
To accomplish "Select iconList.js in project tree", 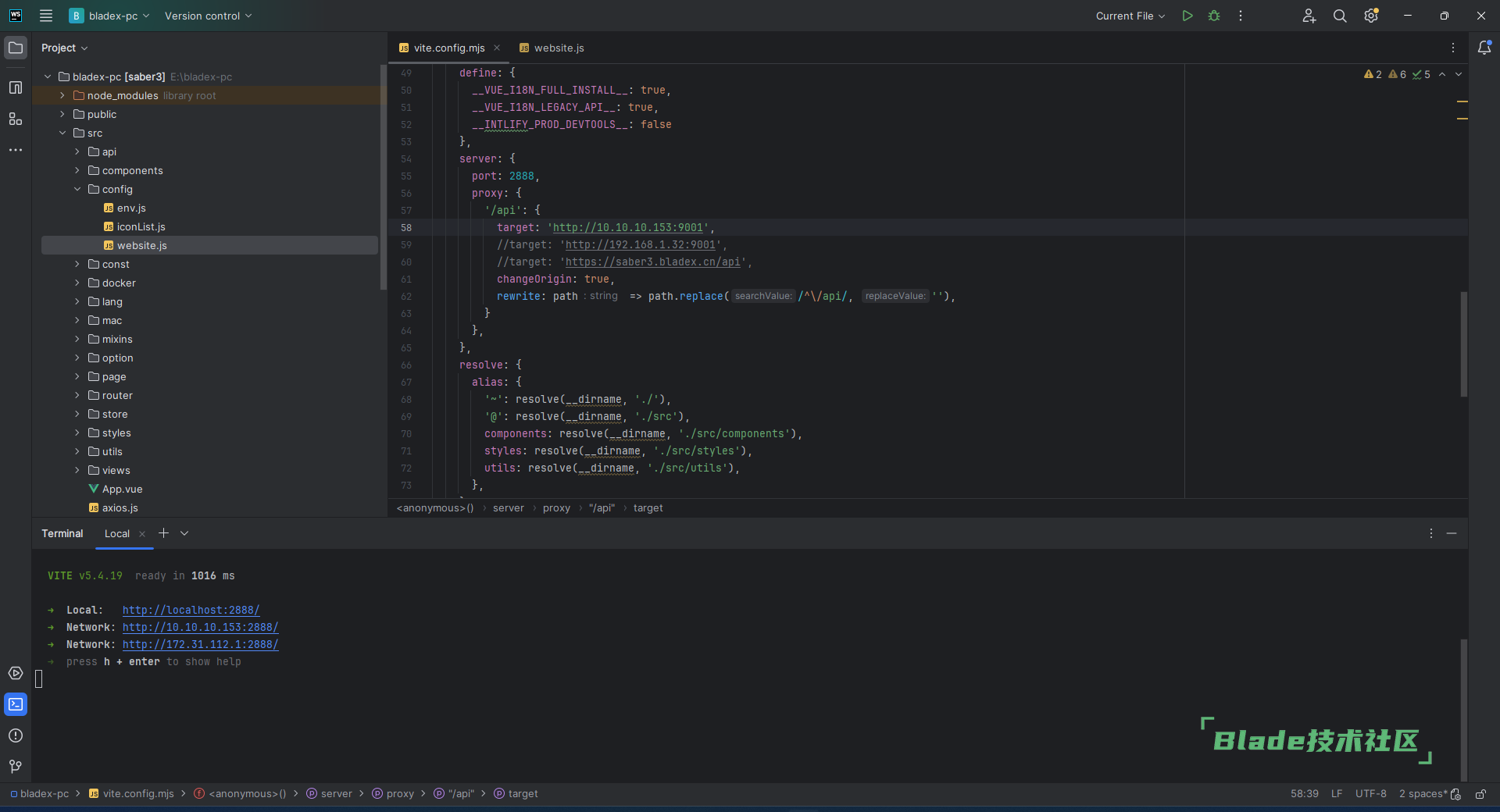I will pyautogui.click(x=141, y=226).
